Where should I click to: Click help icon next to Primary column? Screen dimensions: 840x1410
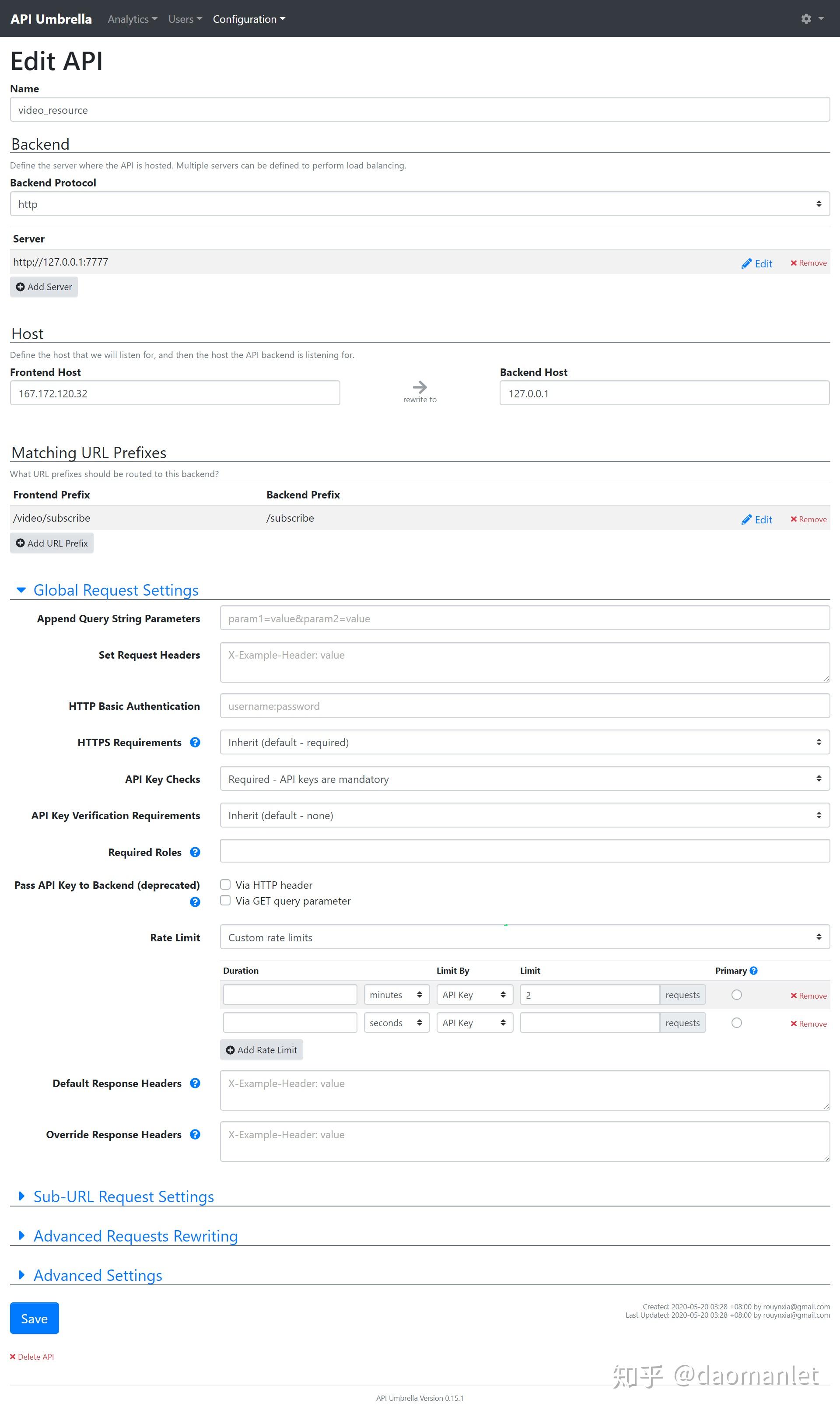pyautogui.click(x=753, y=970)
